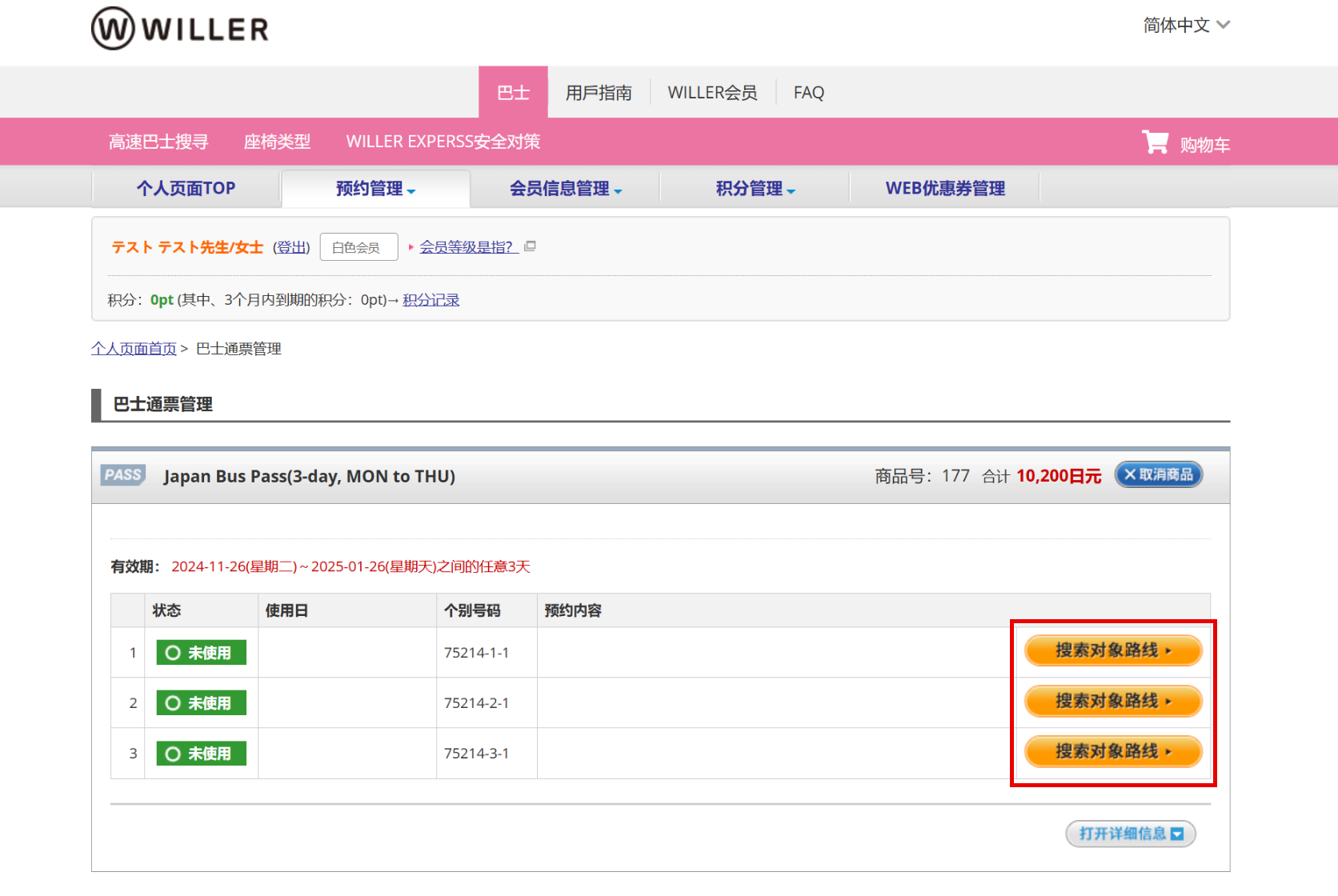Open the shopping cart icon
Image resolution: width=1338 pixels, height=896 pixels.
tap(1155, 142)
